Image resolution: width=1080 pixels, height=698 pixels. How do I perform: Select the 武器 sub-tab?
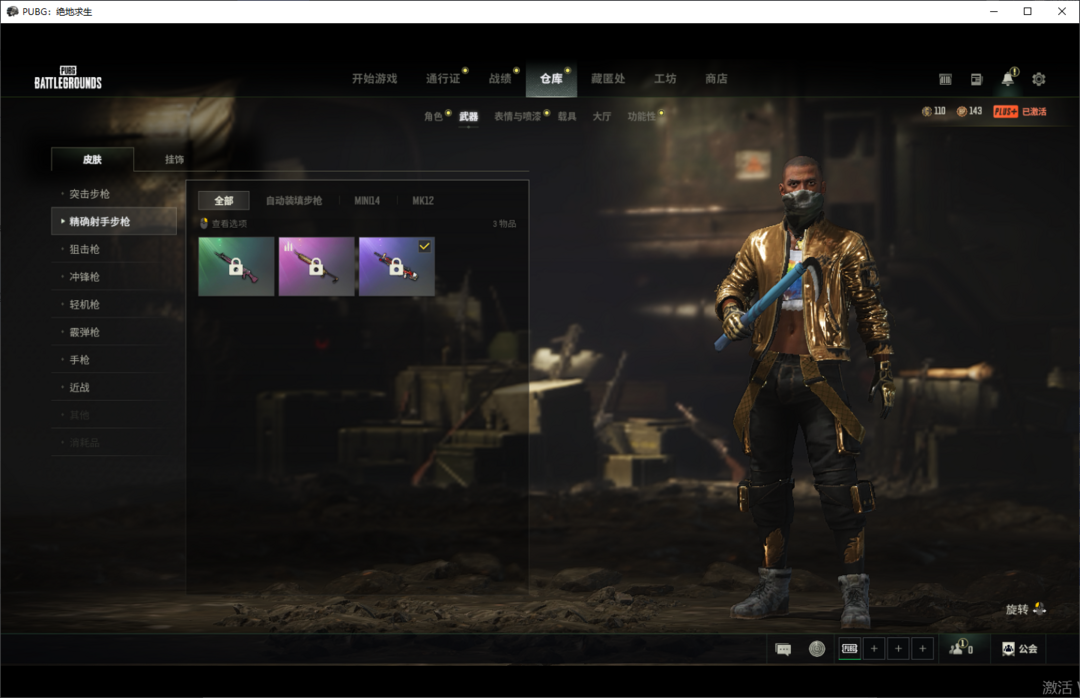[468, 116]
